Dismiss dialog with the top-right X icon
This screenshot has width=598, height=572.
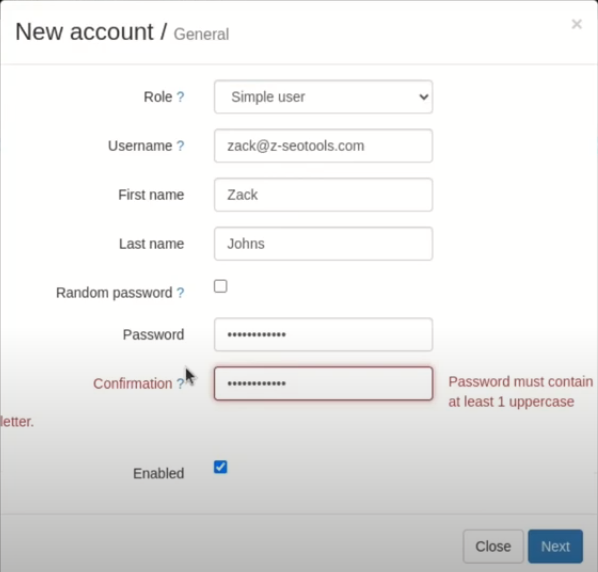pos(577,24)
